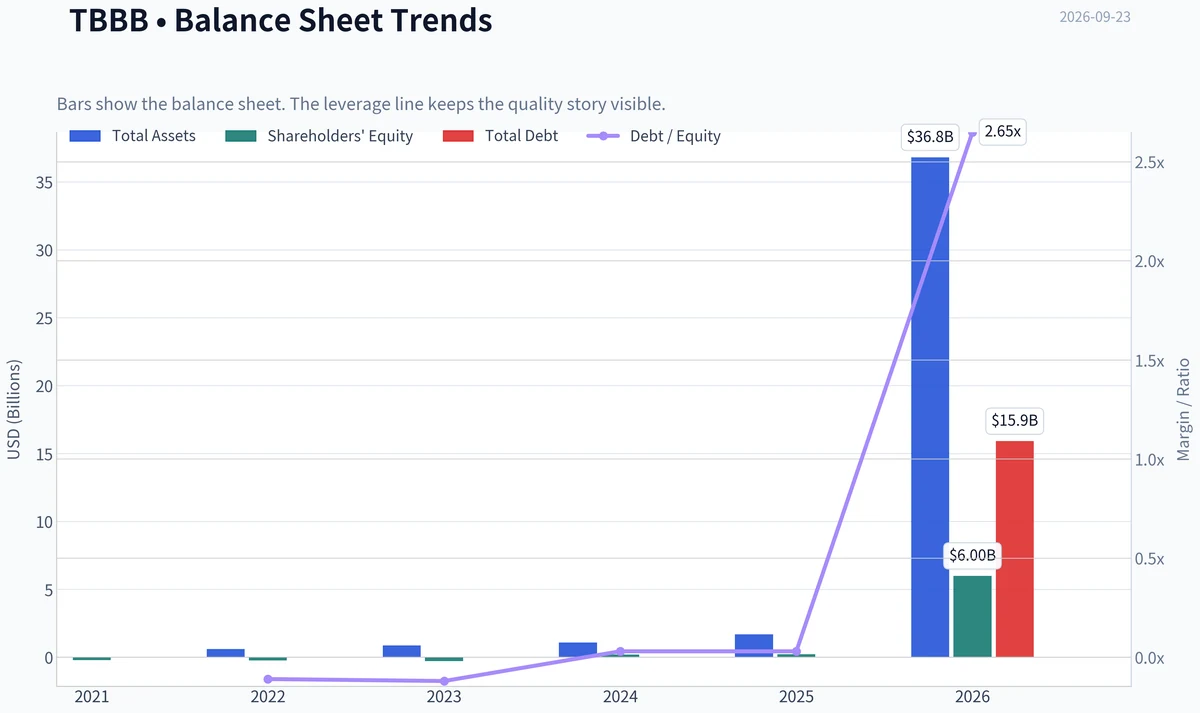Click the blue Total Assets legend swatch
This screenshot has height=713, width=1200.
point(85,136)
